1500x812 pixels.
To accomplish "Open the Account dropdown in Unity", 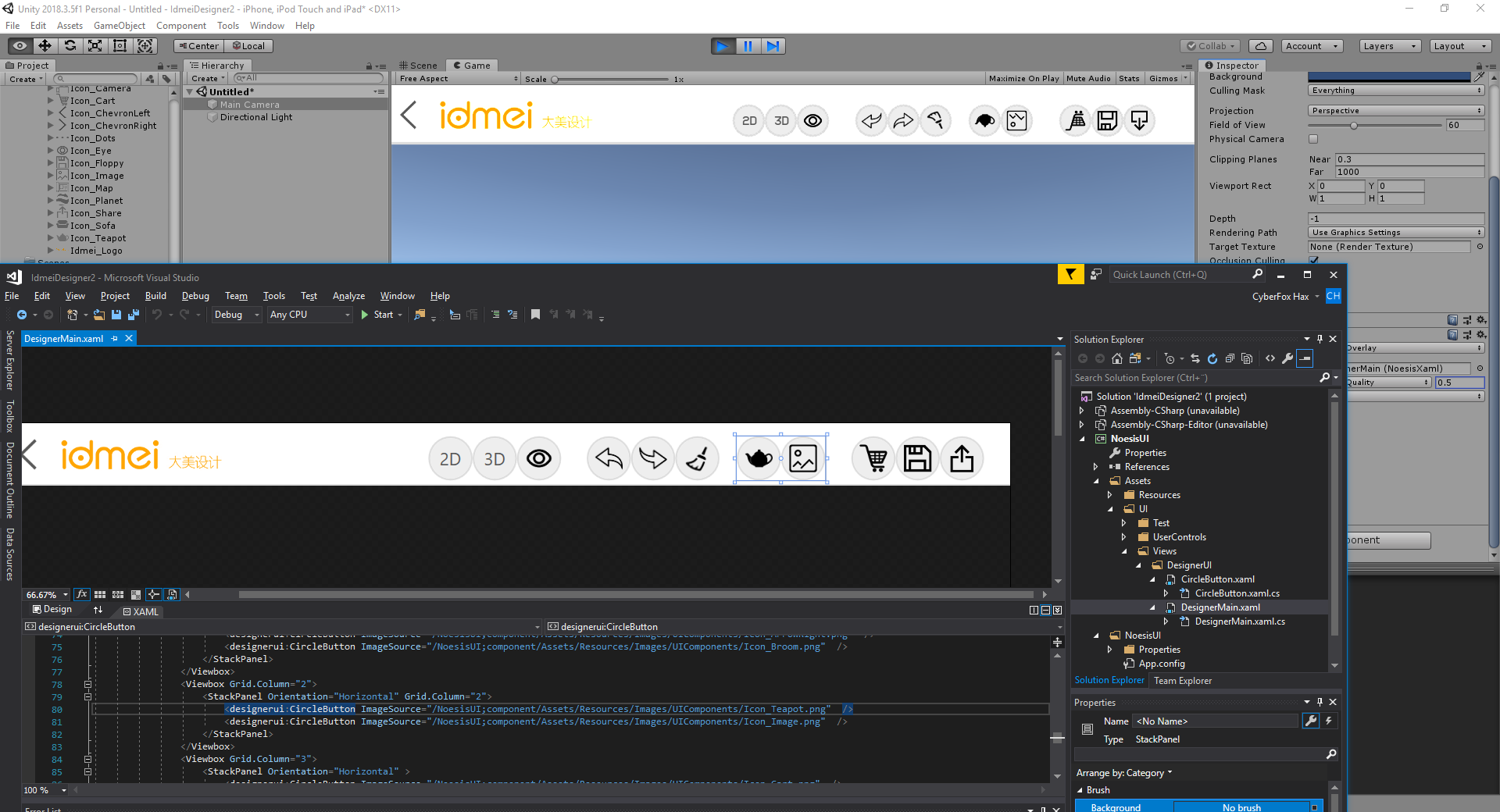I will click(x=1312, y=46).
